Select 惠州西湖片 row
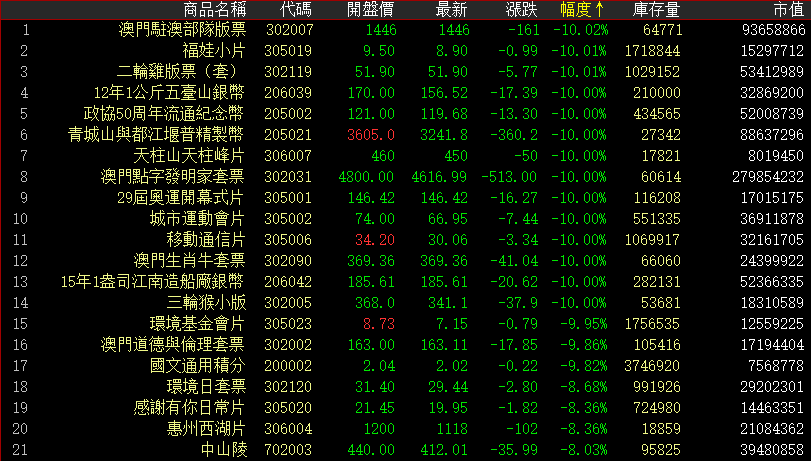This screenshot has width=811, height=461. pos(406,429)
